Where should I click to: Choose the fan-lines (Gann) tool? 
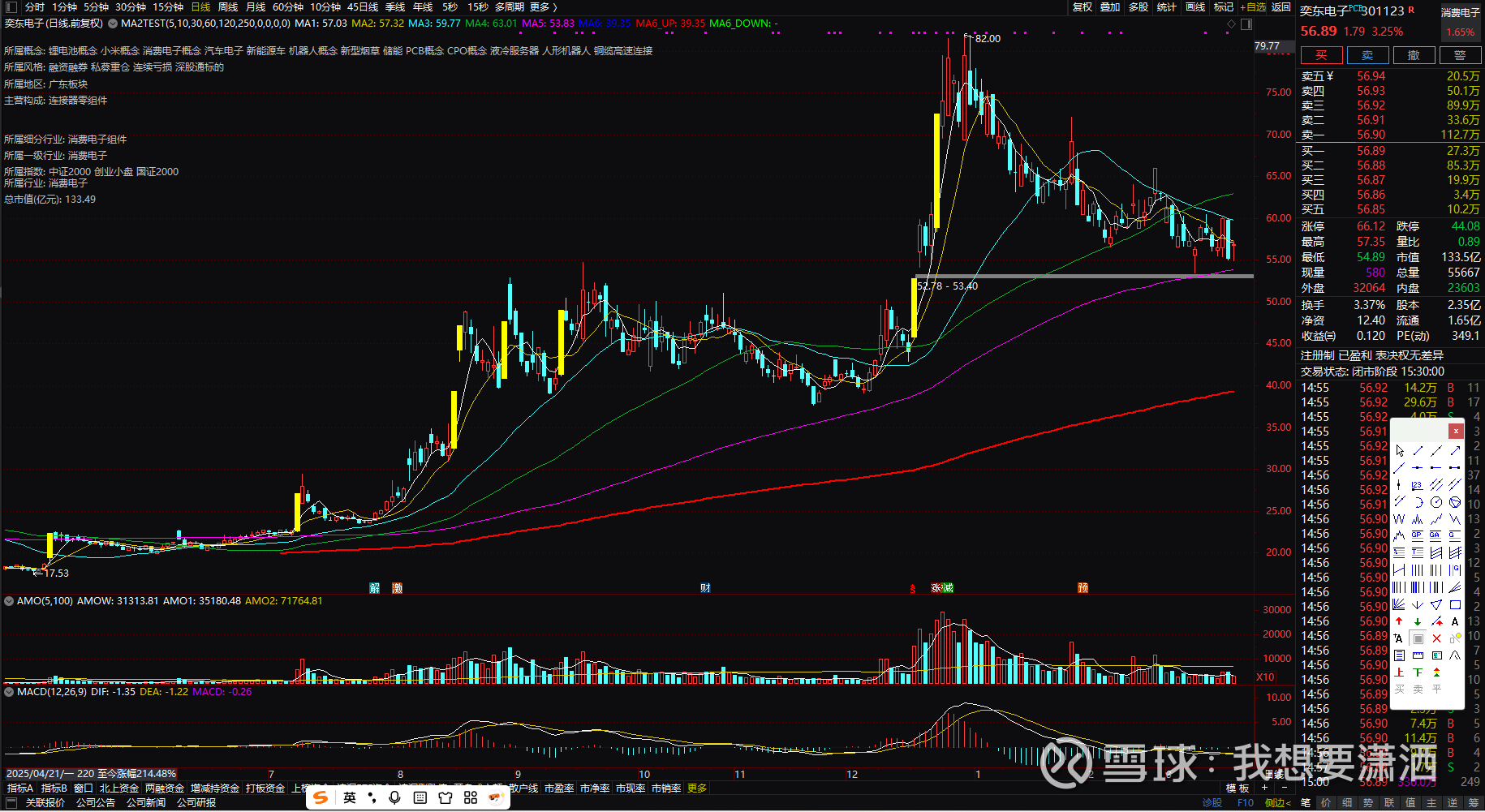pos(1400,604)
